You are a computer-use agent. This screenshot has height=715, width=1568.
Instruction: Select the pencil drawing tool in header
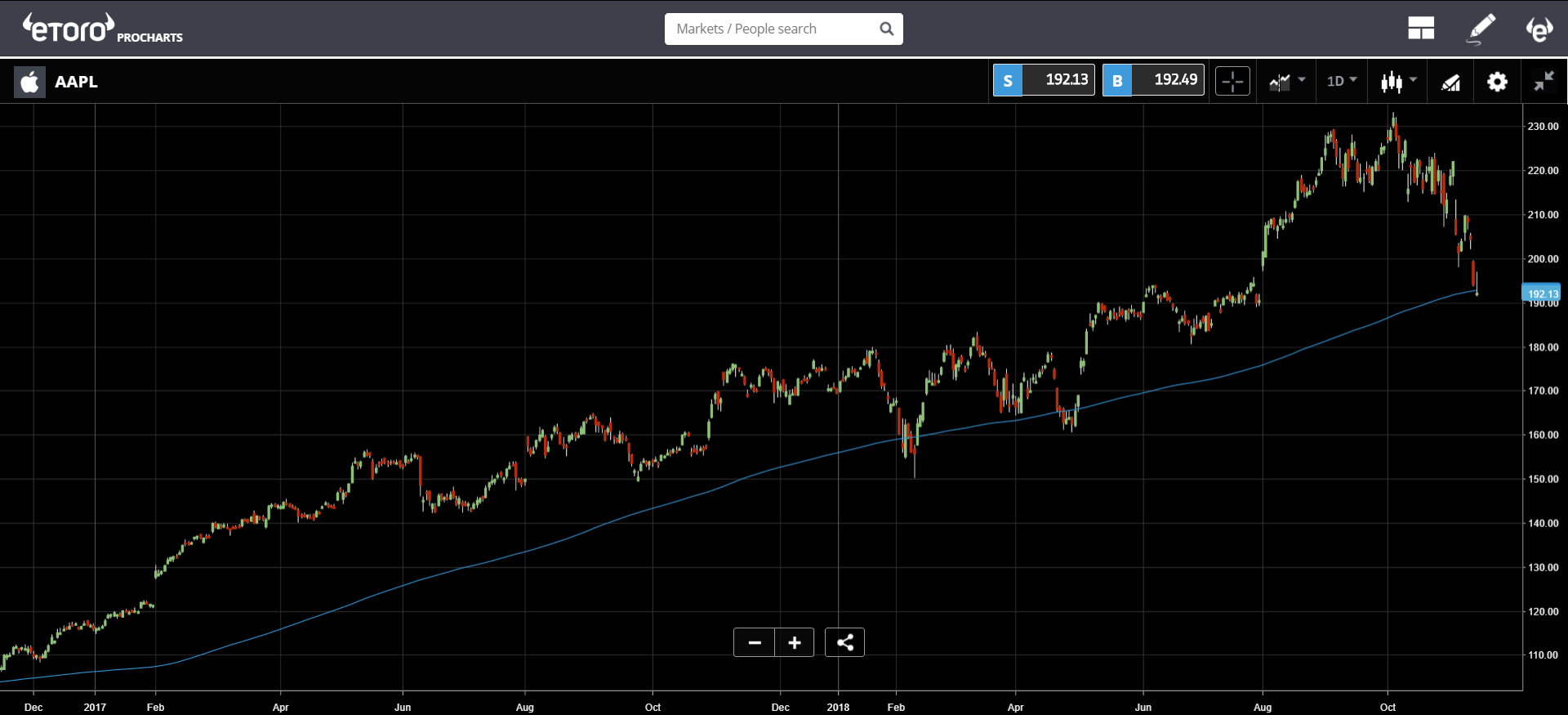click(x=1481, y=29)
